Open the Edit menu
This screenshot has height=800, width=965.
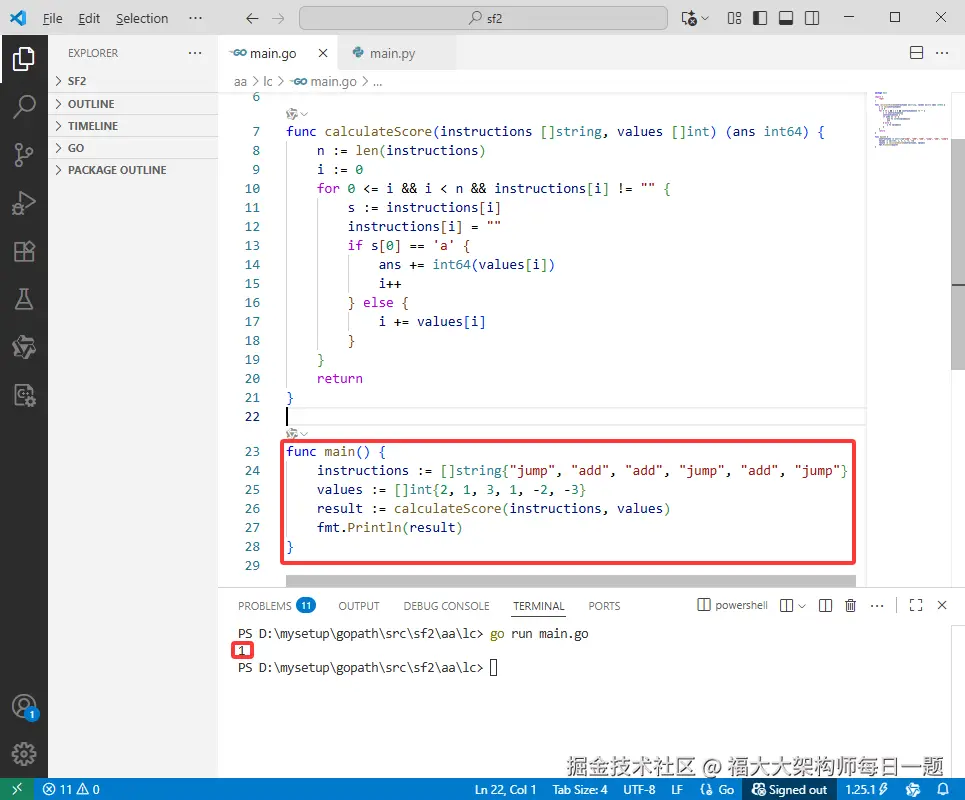[89, 18]
